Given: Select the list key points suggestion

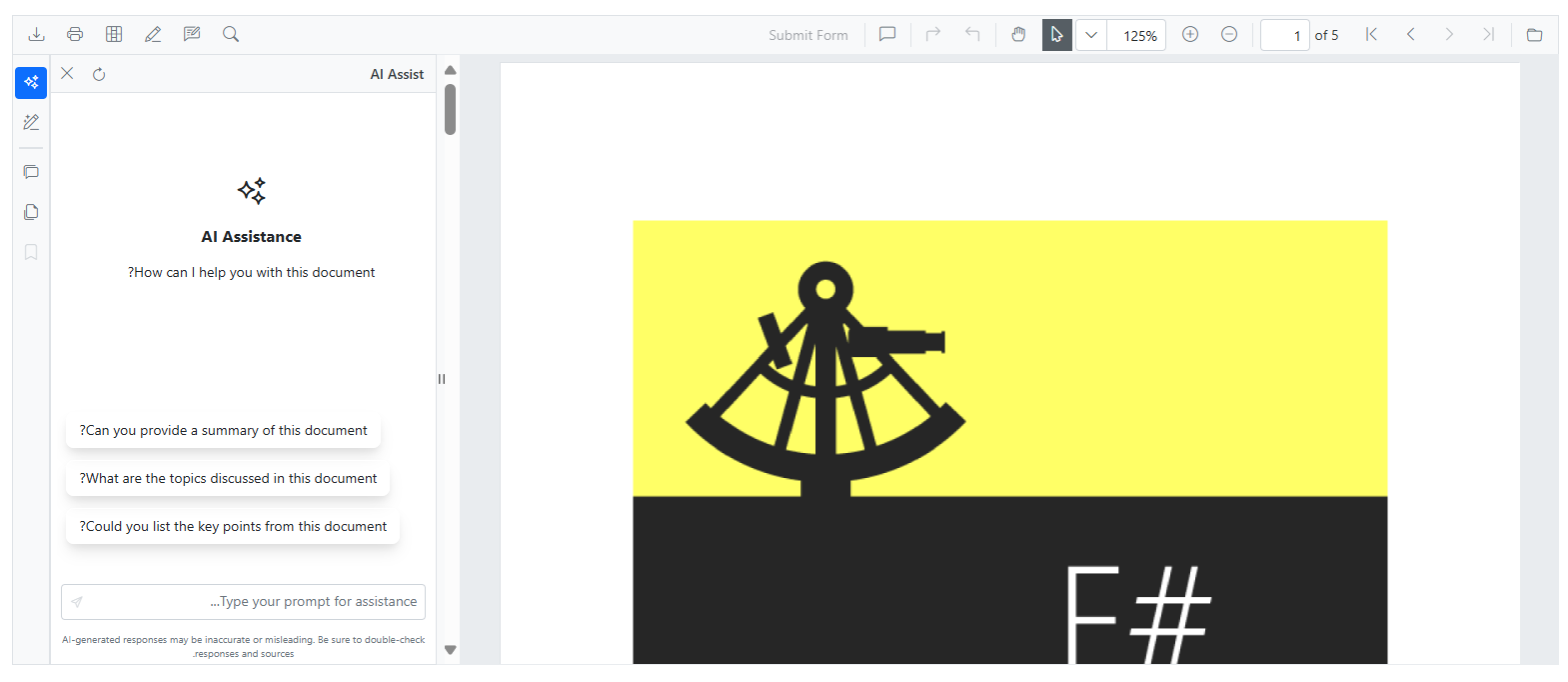Looking at the screenshot, I should [x=233, y=527].
